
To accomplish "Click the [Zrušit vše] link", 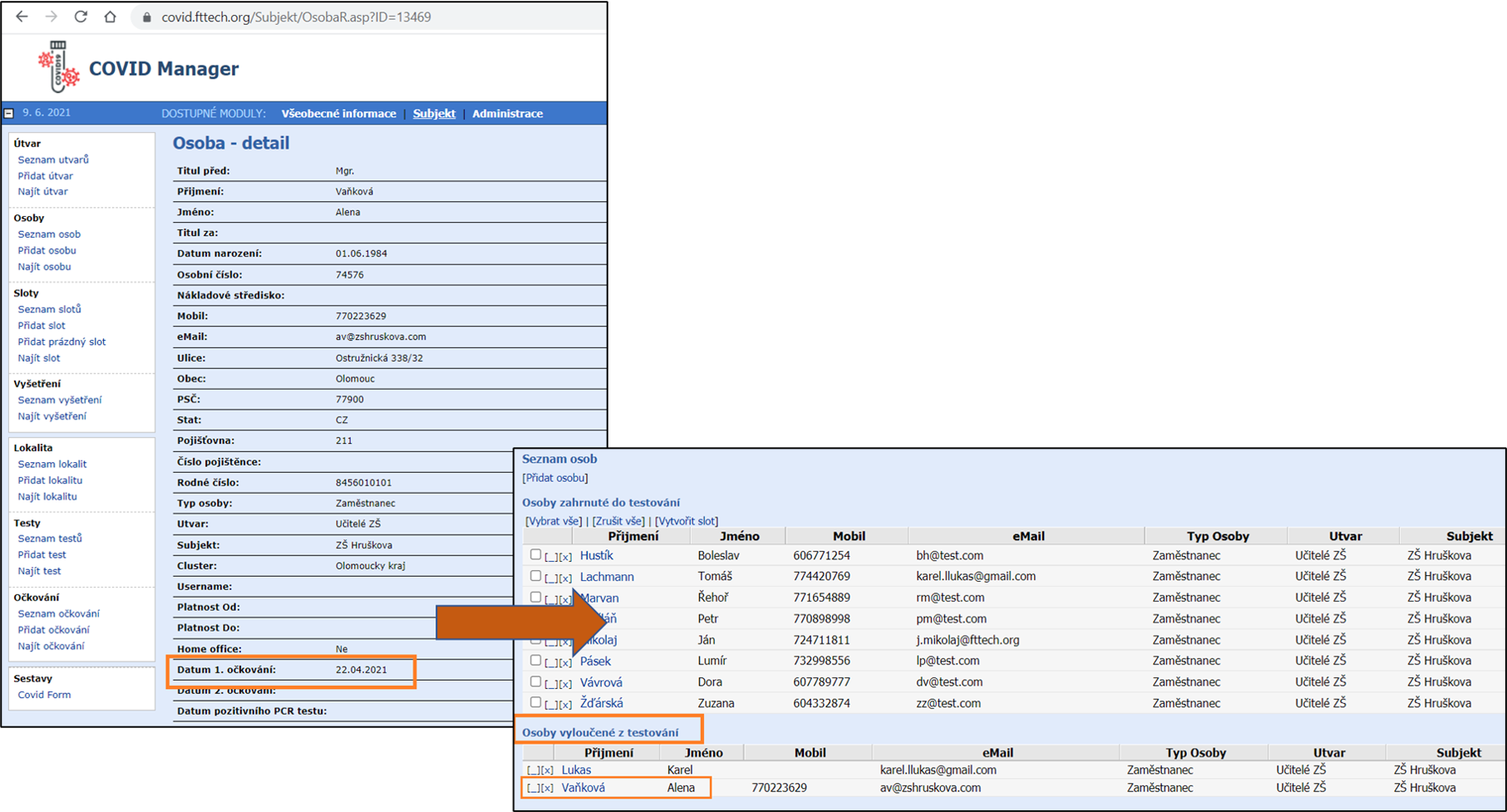I will click(618, 521).
